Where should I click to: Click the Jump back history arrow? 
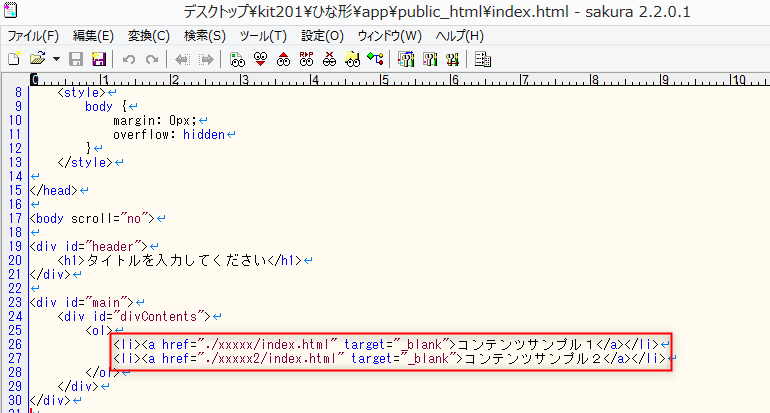182,59
